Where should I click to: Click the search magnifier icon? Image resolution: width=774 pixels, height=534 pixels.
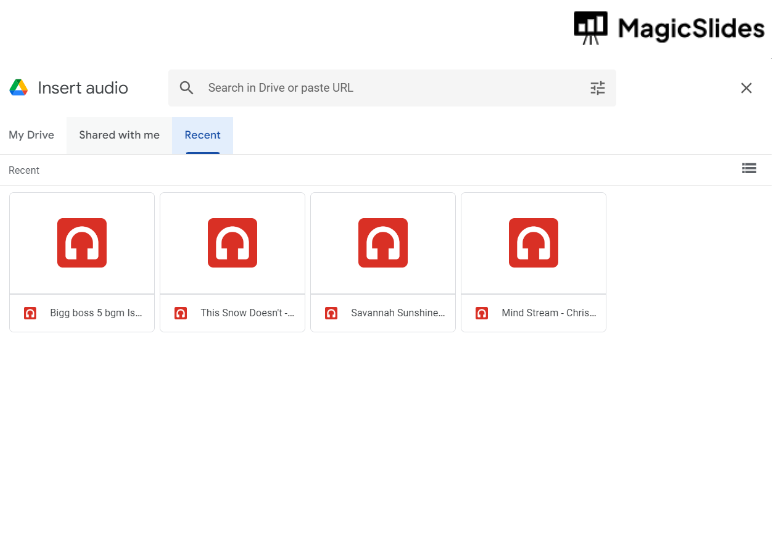pos(186,88)
